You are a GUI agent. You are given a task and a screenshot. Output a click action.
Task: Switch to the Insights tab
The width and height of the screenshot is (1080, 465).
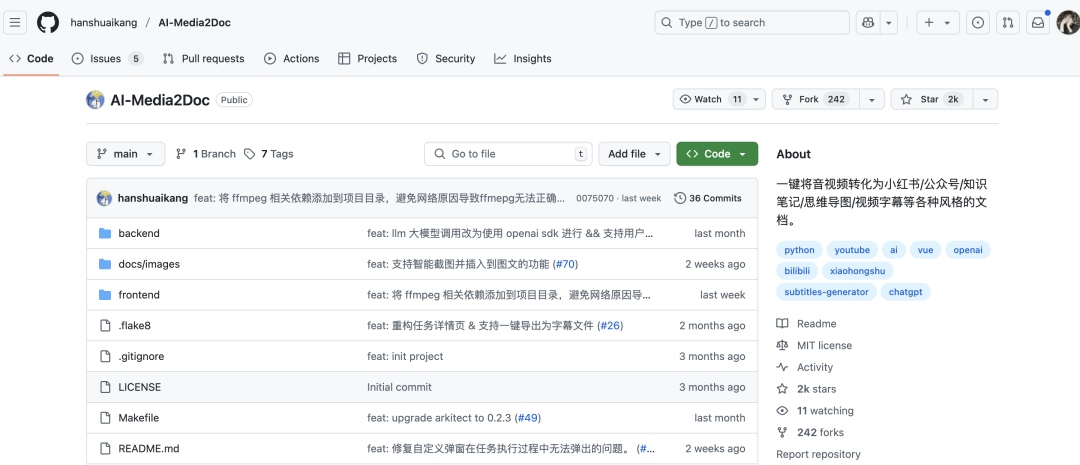pos(523,59)
